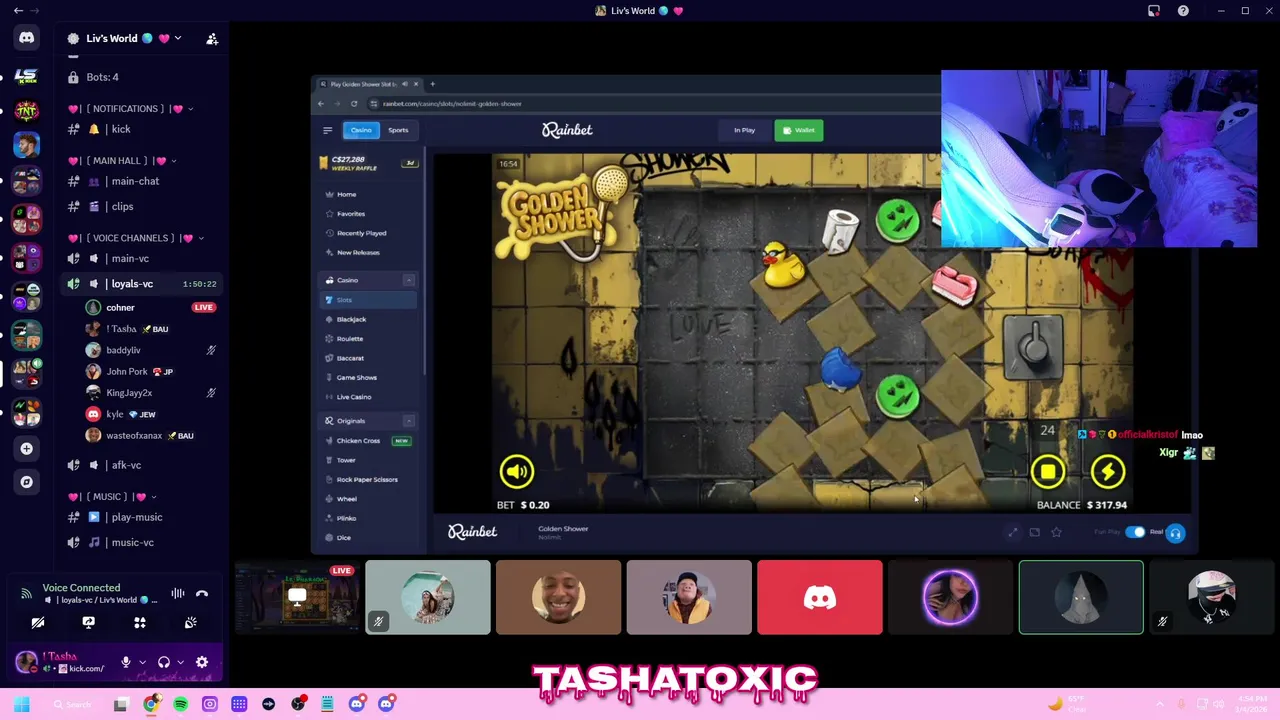Open Discover servers compass icon
Image resolution: width=1280 pixels, height=720 pixels.
tap(27, 482)
